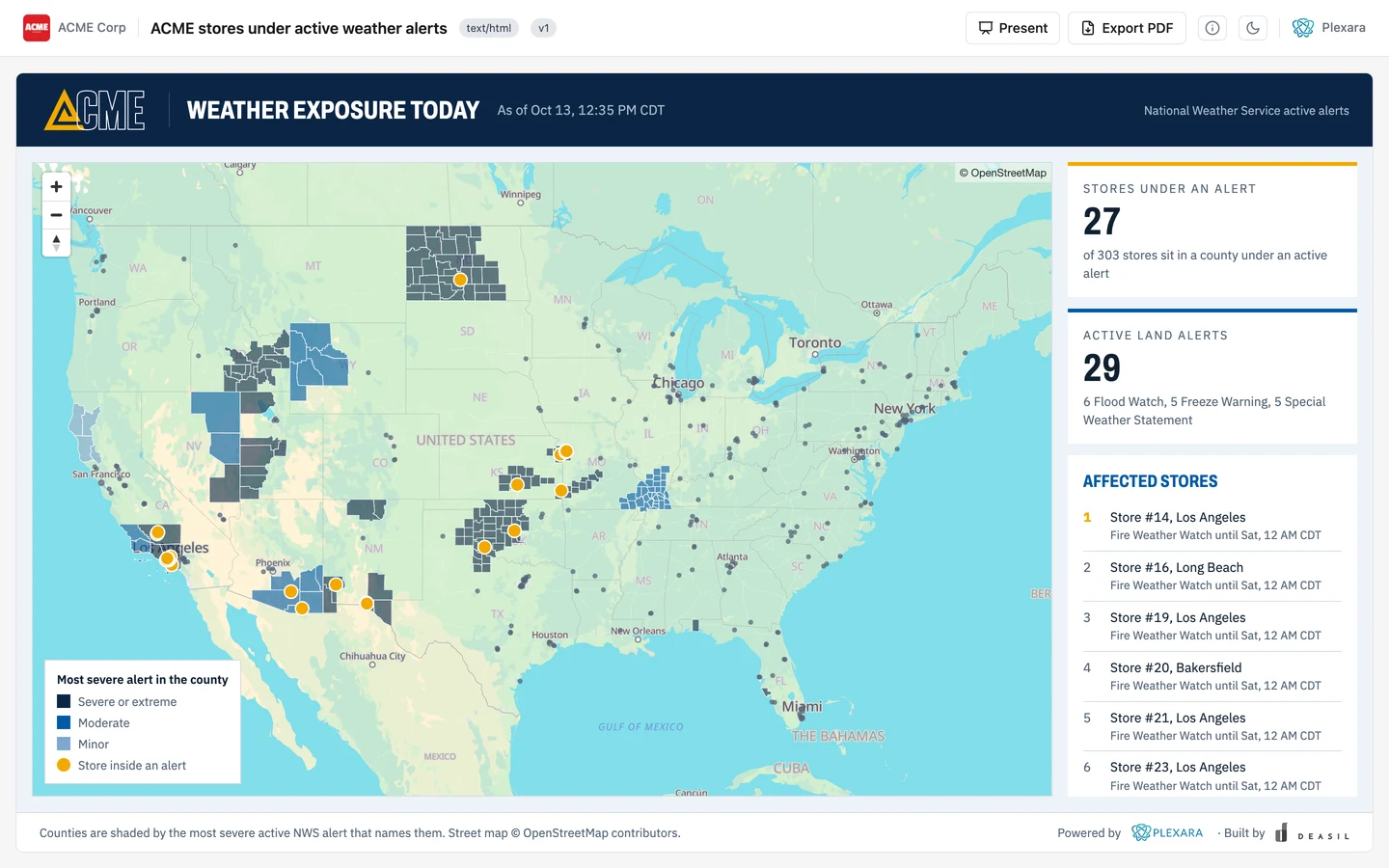Click the 29 active land alerts figure

point(1102,368)
